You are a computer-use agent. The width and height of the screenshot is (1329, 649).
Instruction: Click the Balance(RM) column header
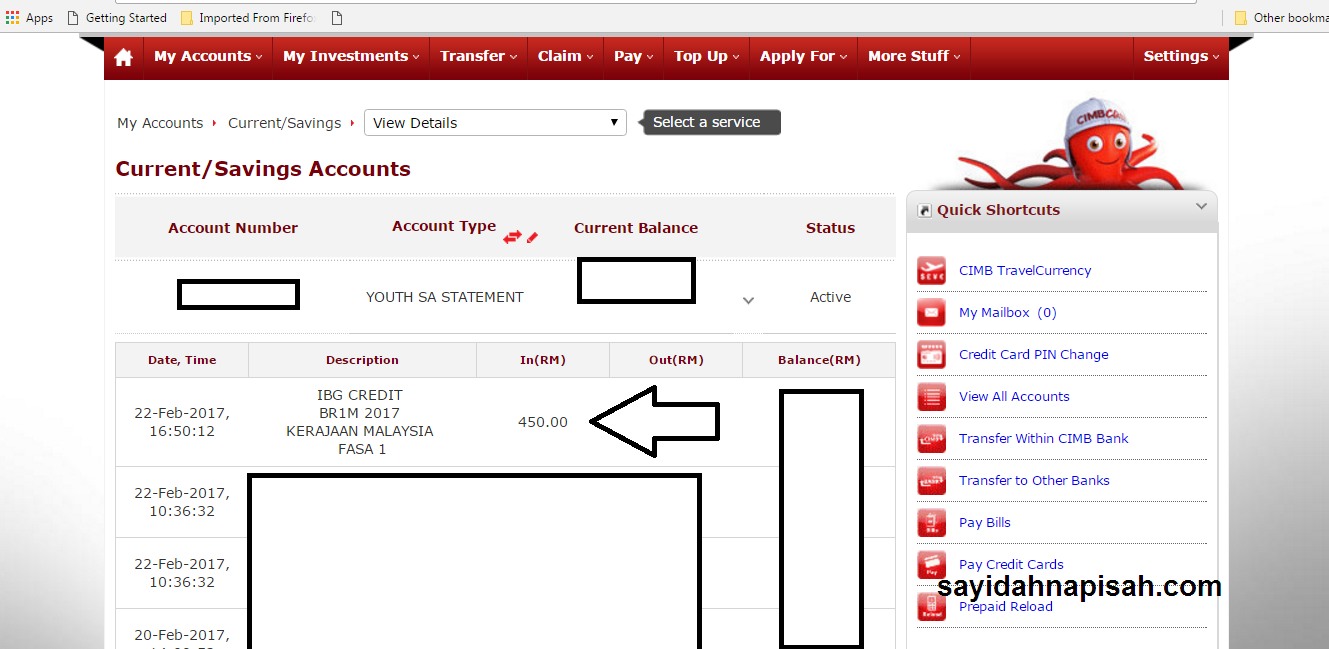[819, 360]
